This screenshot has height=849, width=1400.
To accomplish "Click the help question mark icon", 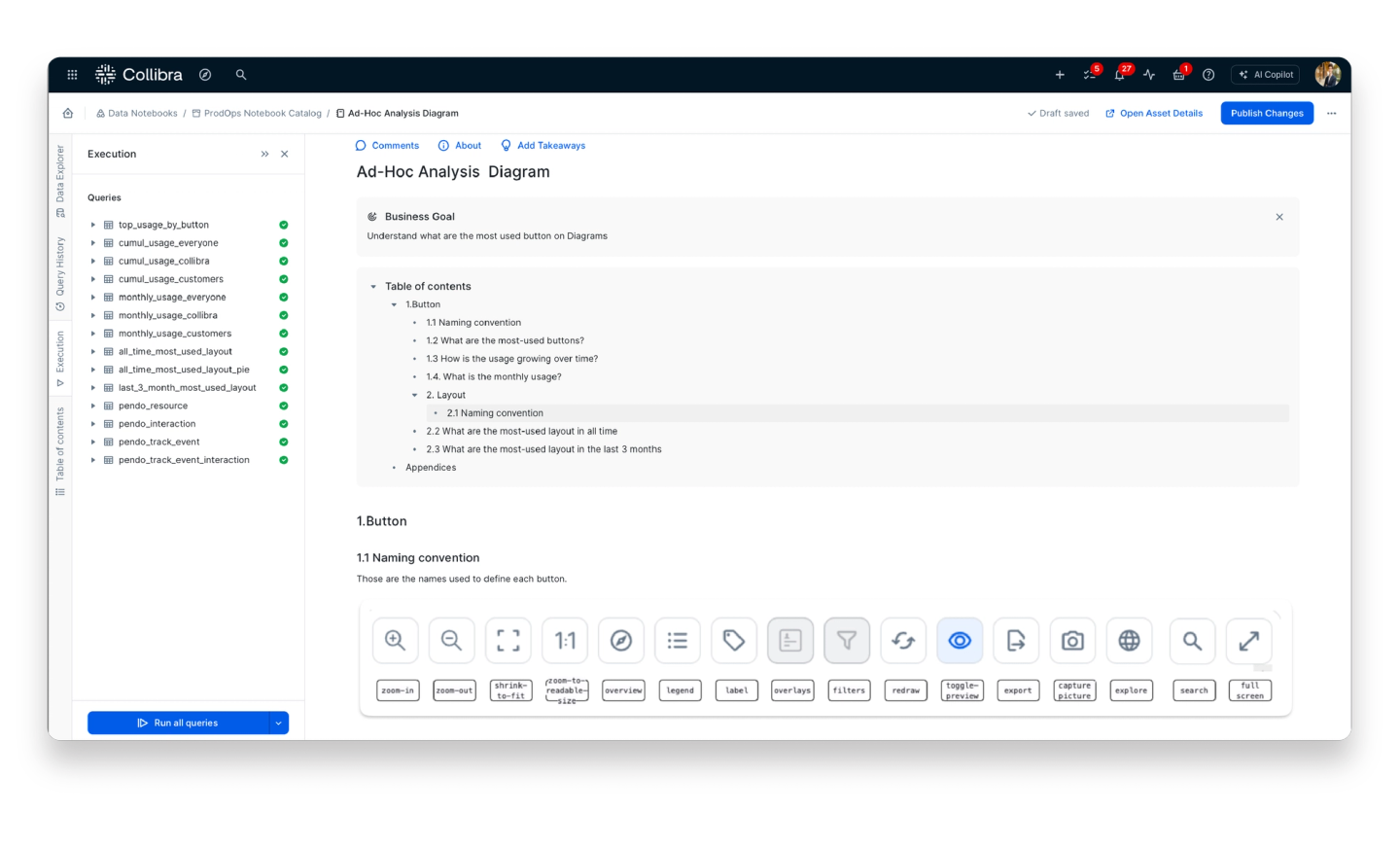I will click(1208, 75).
